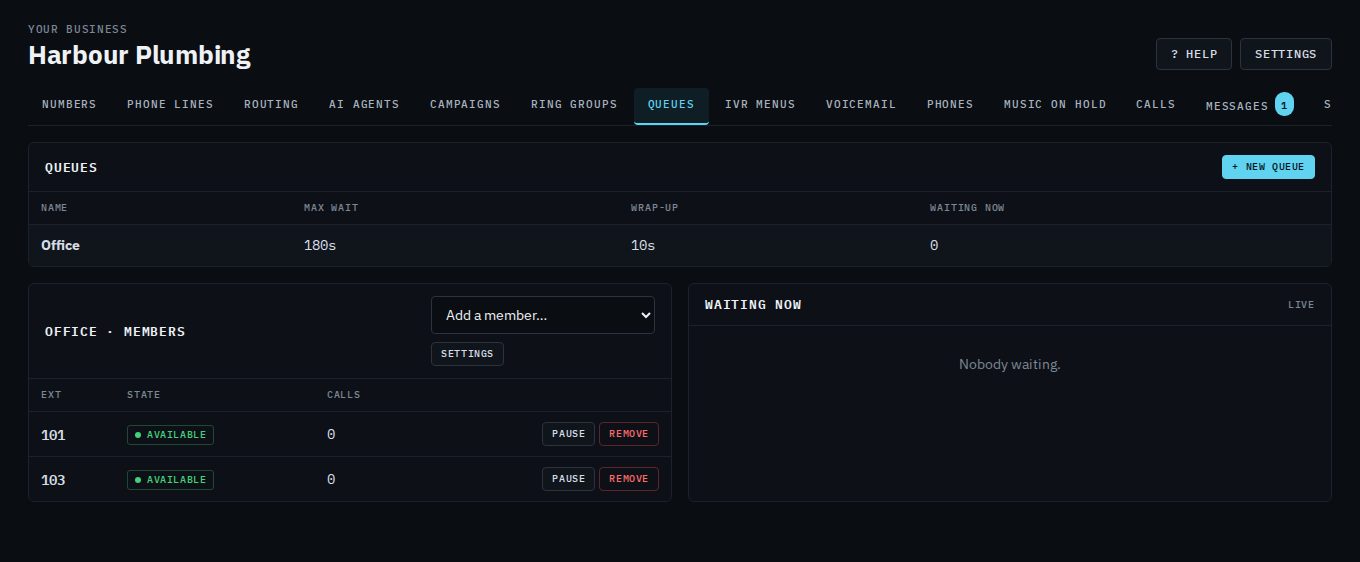
Task: Click extension 101 in members list
Action: pos(53,435)
